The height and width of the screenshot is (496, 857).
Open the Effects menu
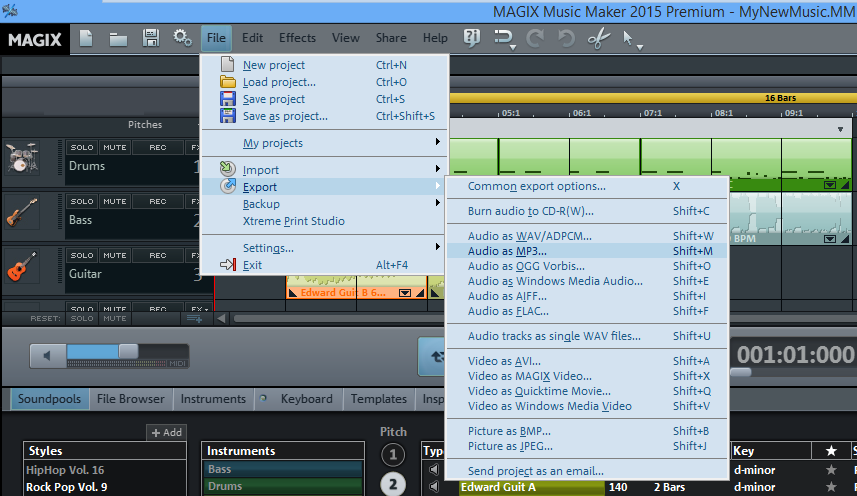(x=297, y=38)
